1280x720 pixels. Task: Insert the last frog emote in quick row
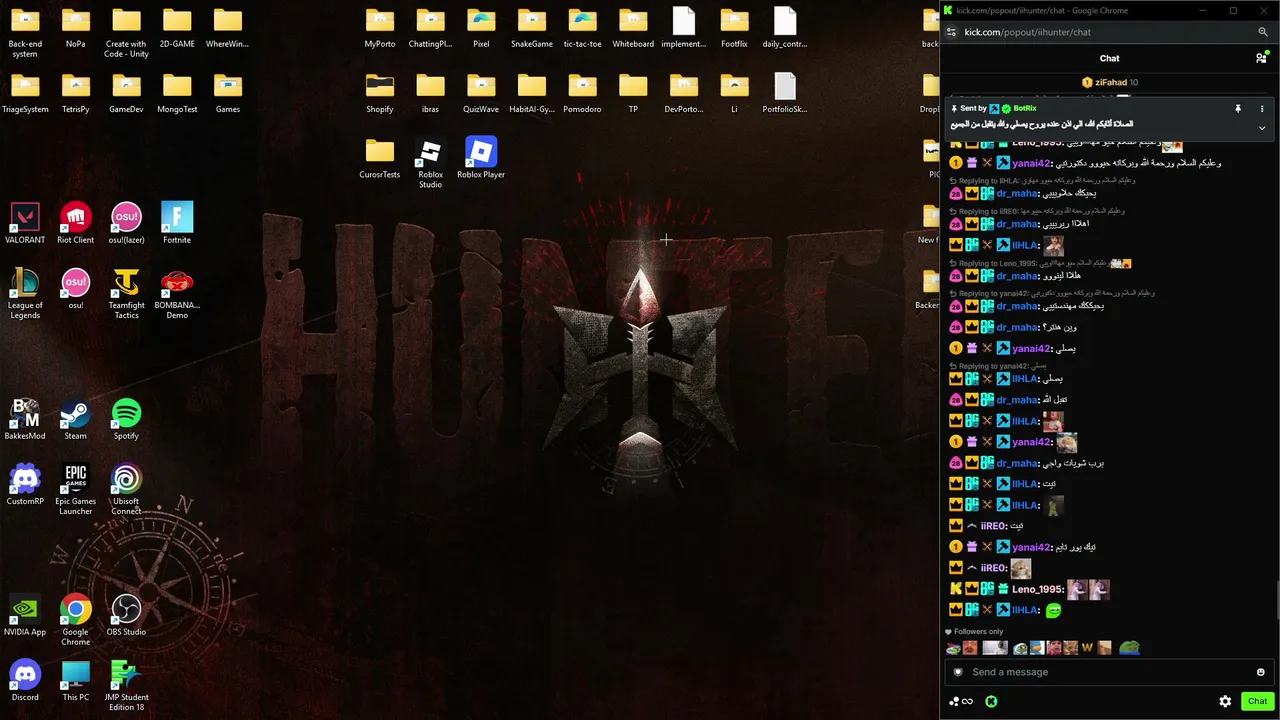[1129, 648]
